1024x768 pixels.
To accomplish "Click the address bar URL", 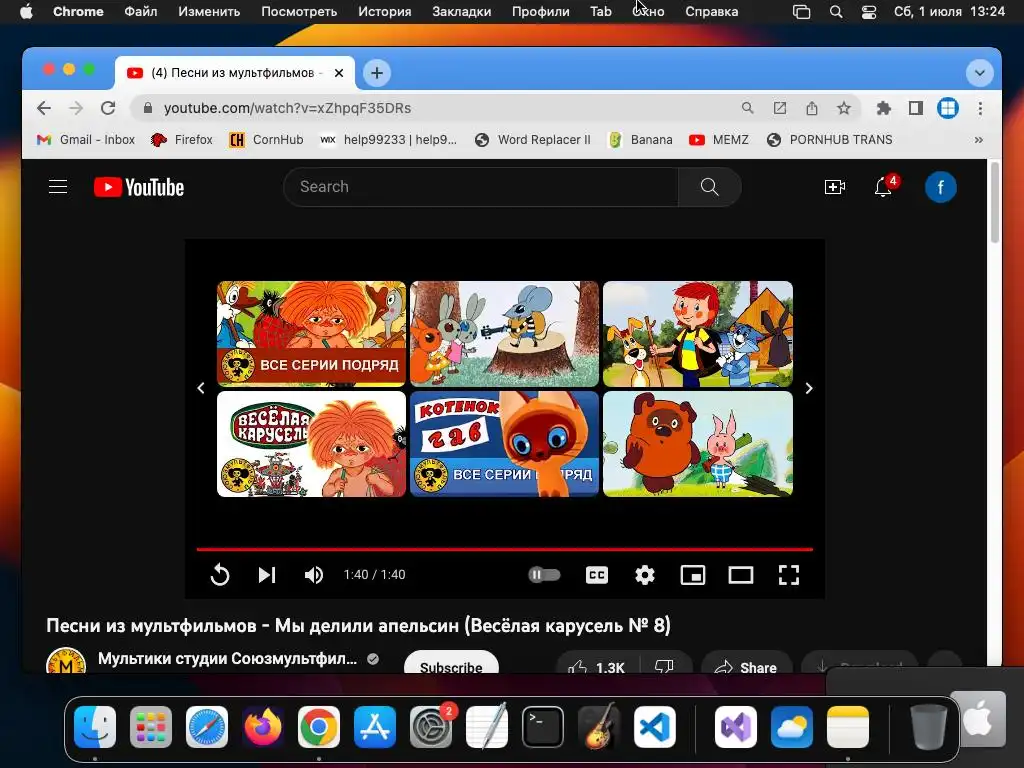I will pyautogui.click(x=287, y=108).
